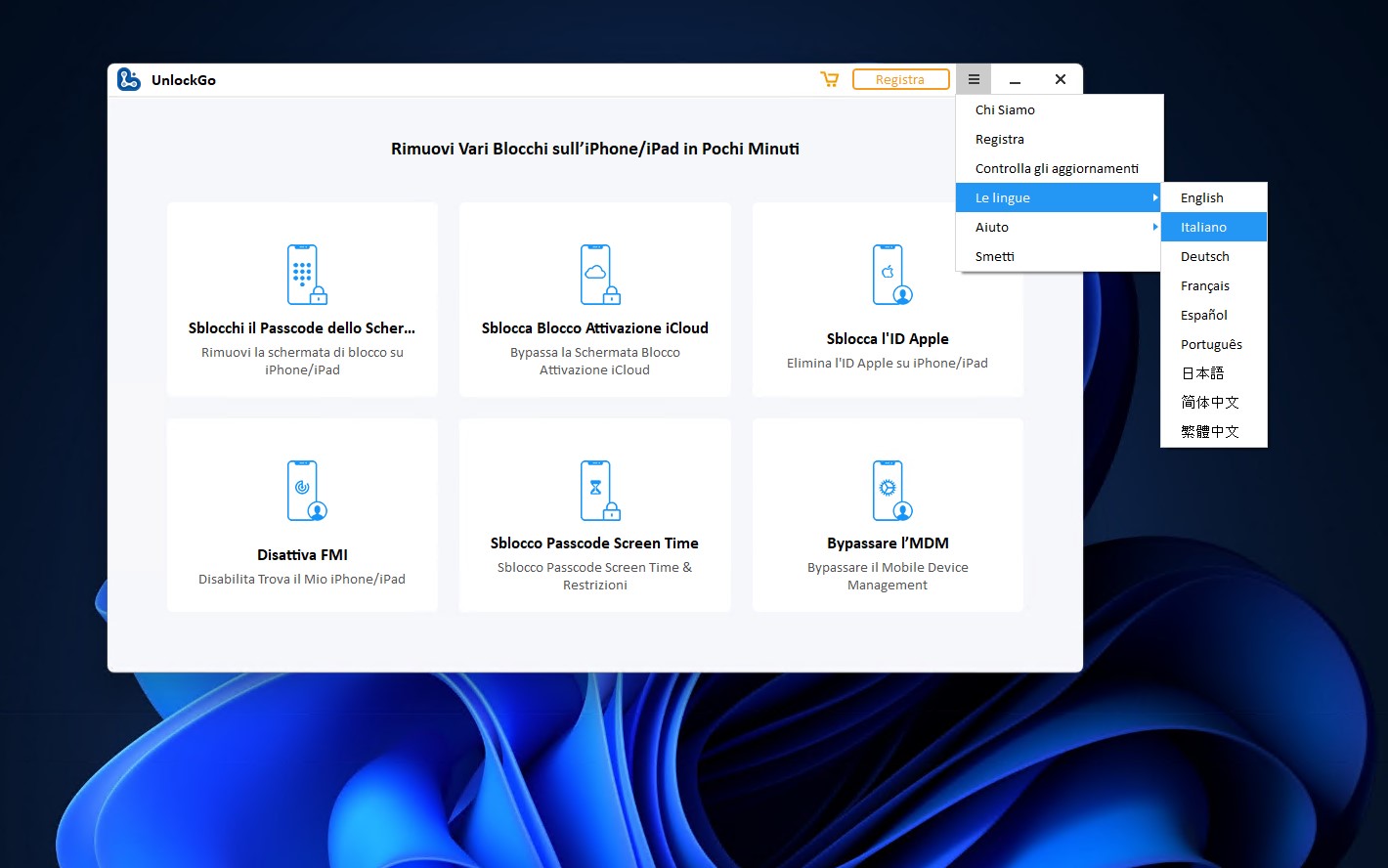Screen dimensions: 1388x868
Task: Open the shopping cart icon
Action: point(830,79)
